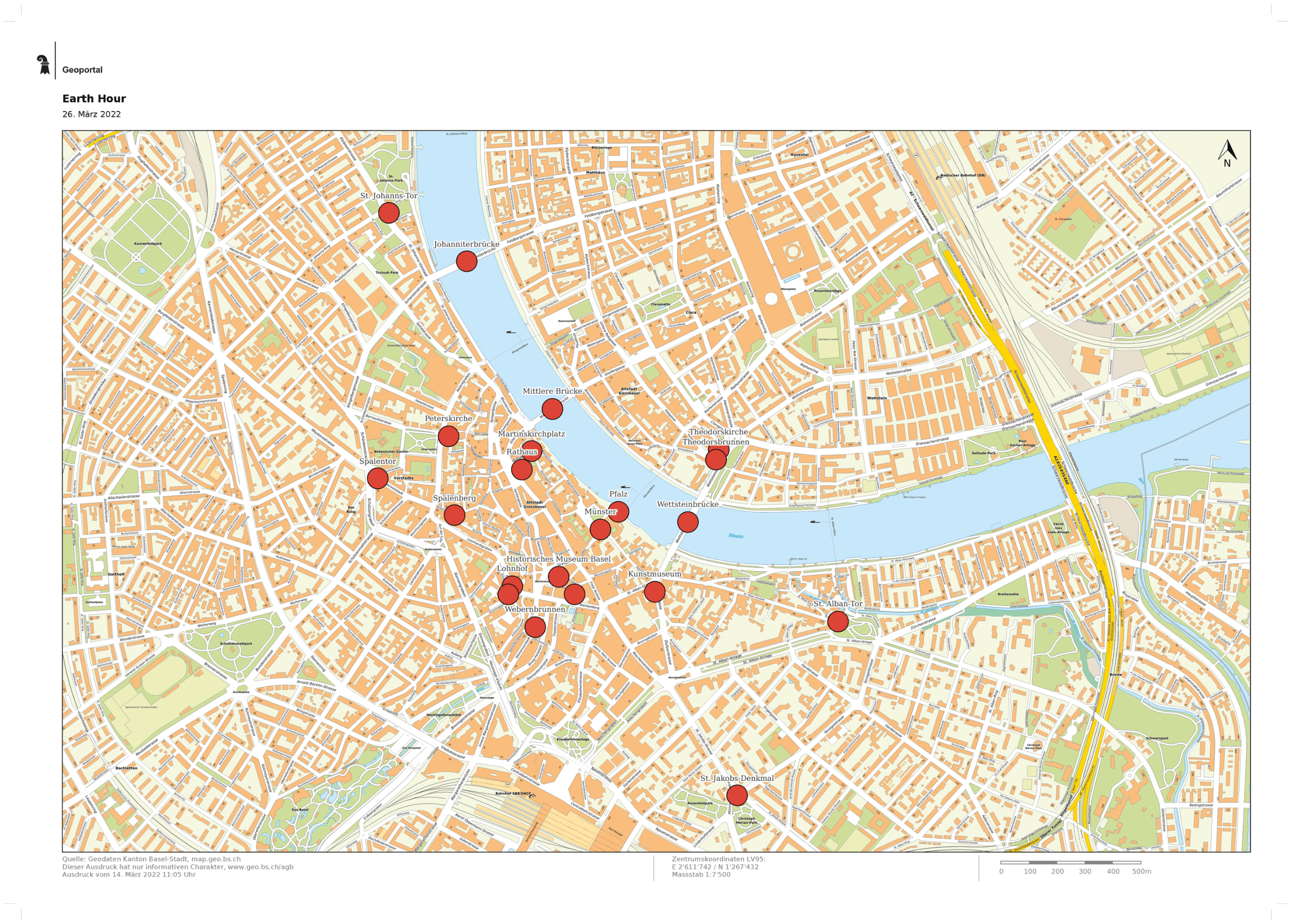
Task: Select the St. Alban-Tor marker
Action: [837, 622]
